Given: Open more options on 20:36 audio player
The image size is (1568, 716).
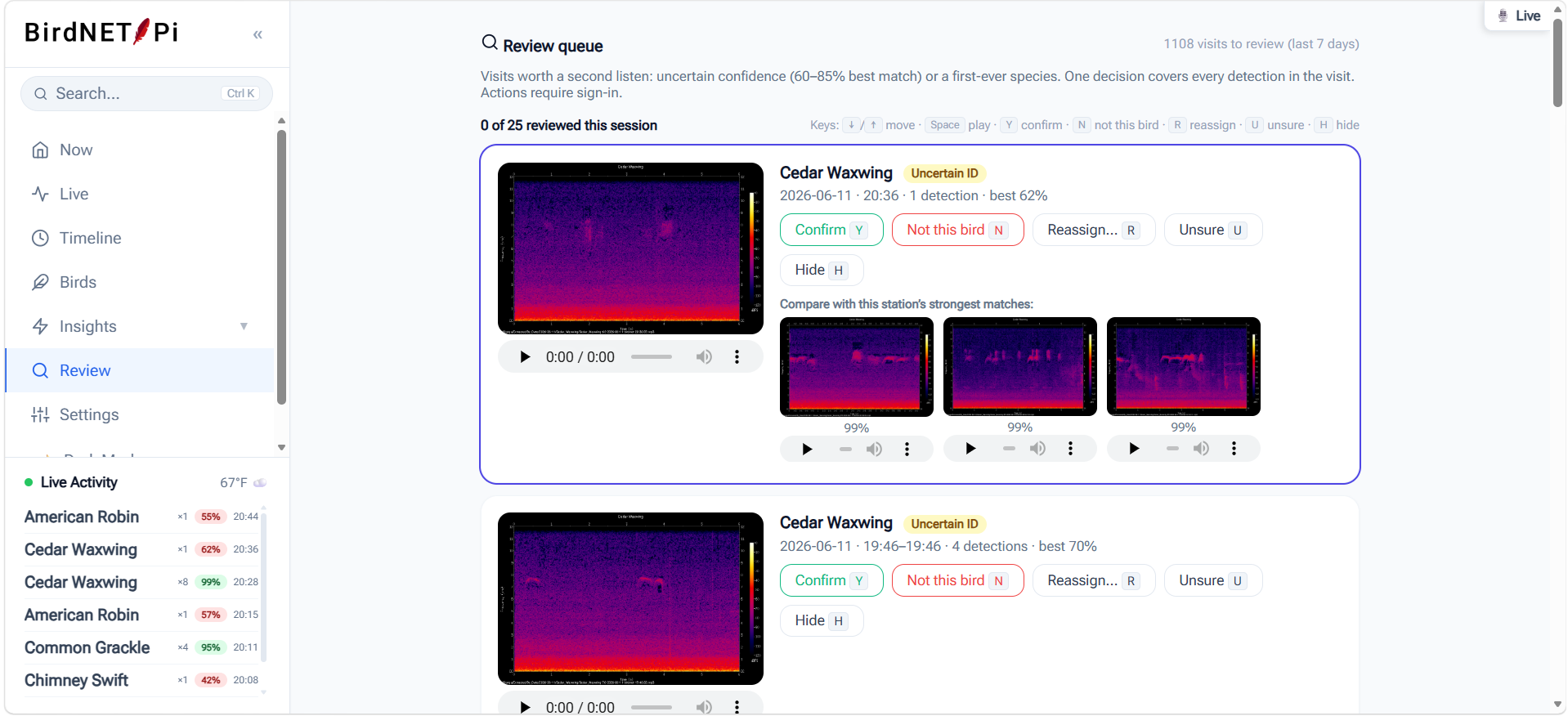Looking at the screenshot, I should 737,357.
